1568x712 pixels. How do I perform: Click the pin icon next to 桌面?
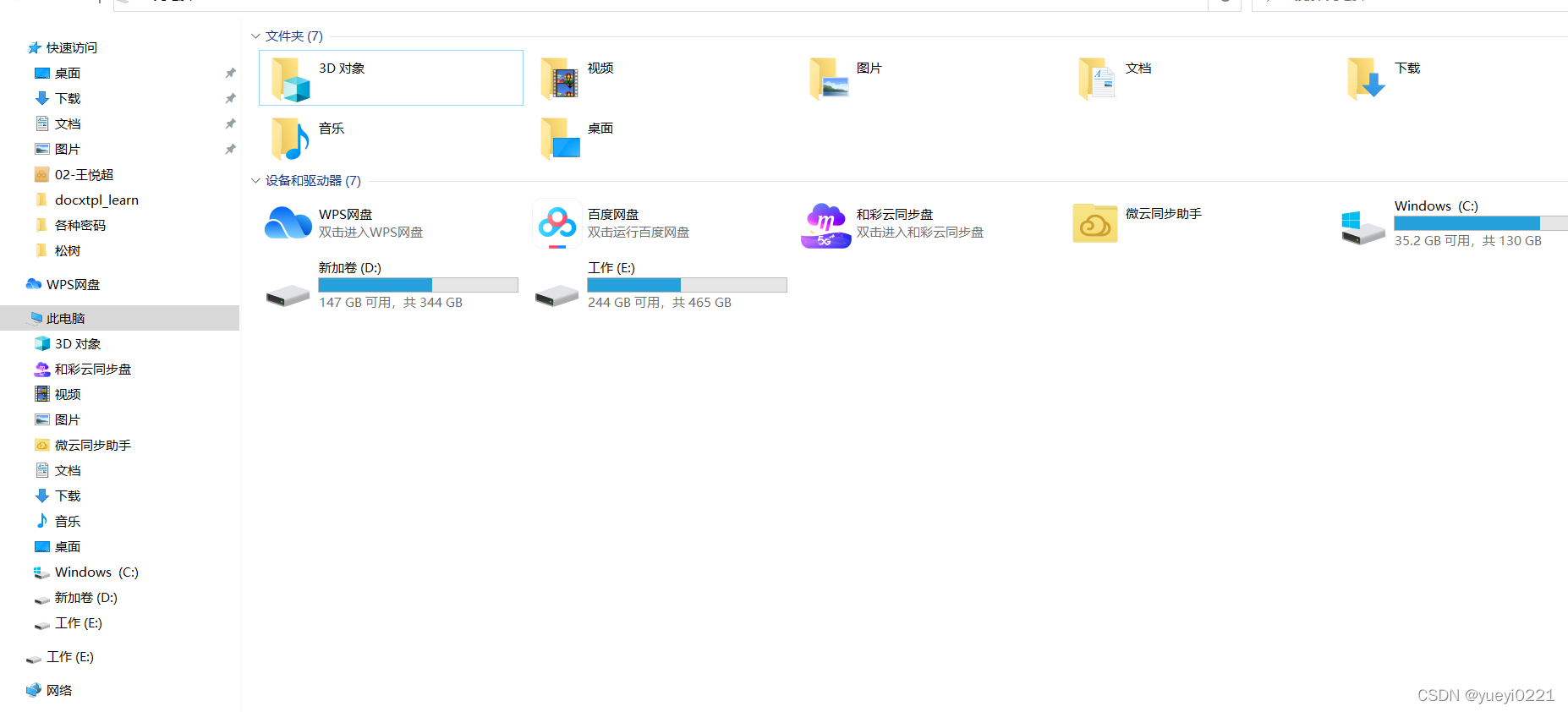[230, 73]
